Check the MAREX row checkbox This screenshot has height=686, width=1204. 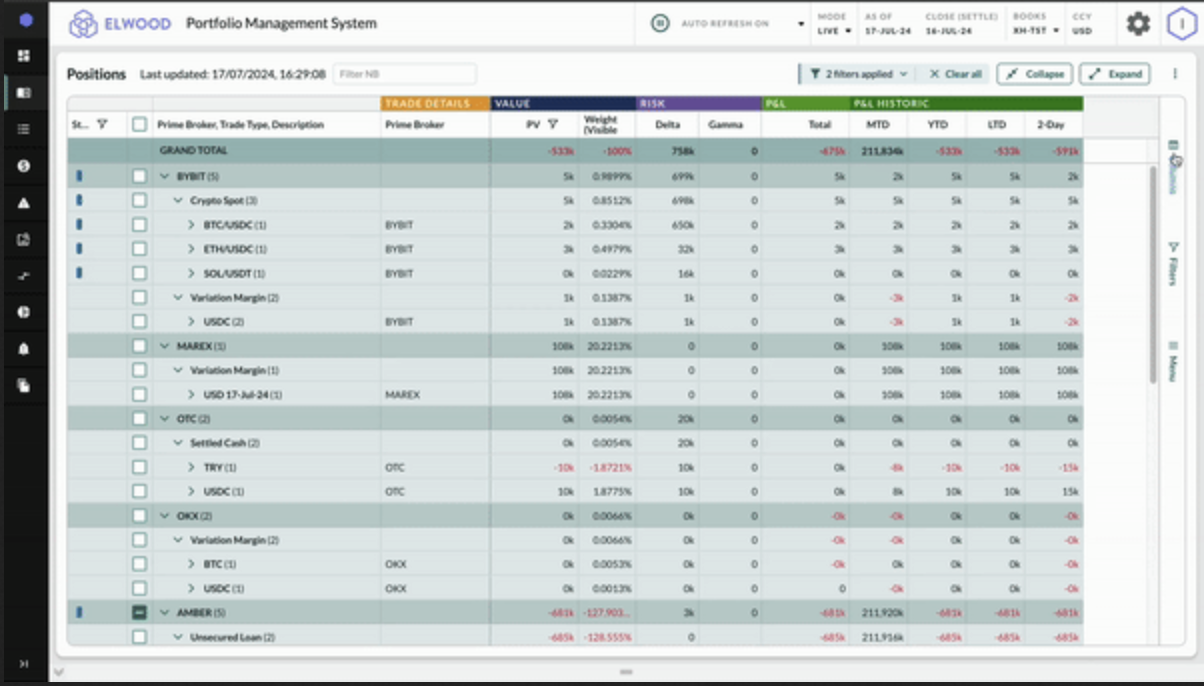(x=139, y=346)
